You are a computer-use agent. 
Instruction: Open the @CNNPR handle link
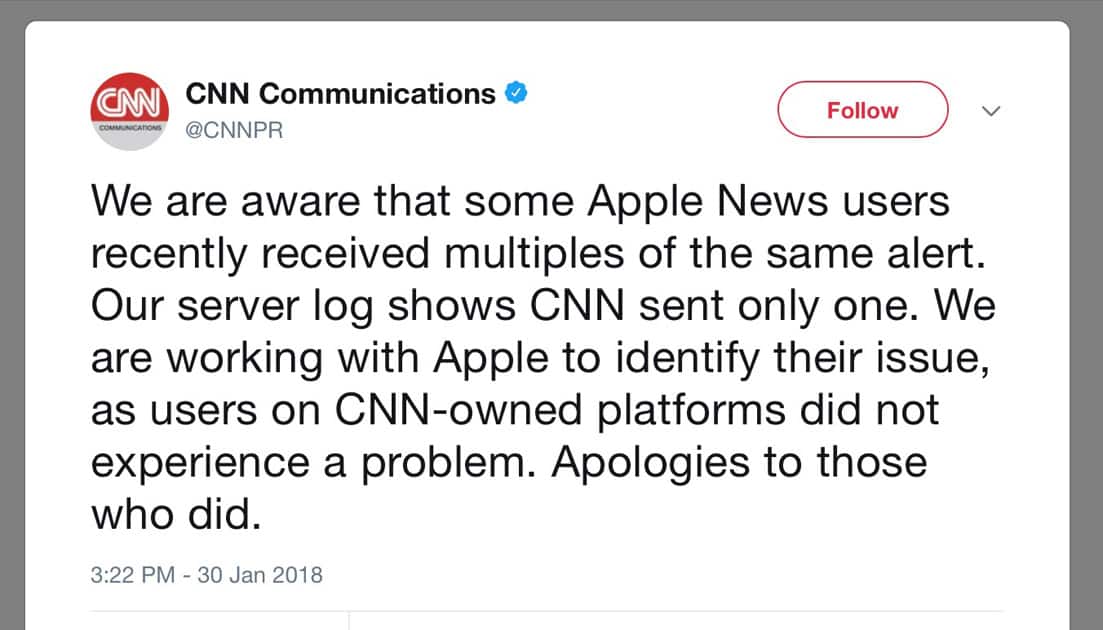234,130
